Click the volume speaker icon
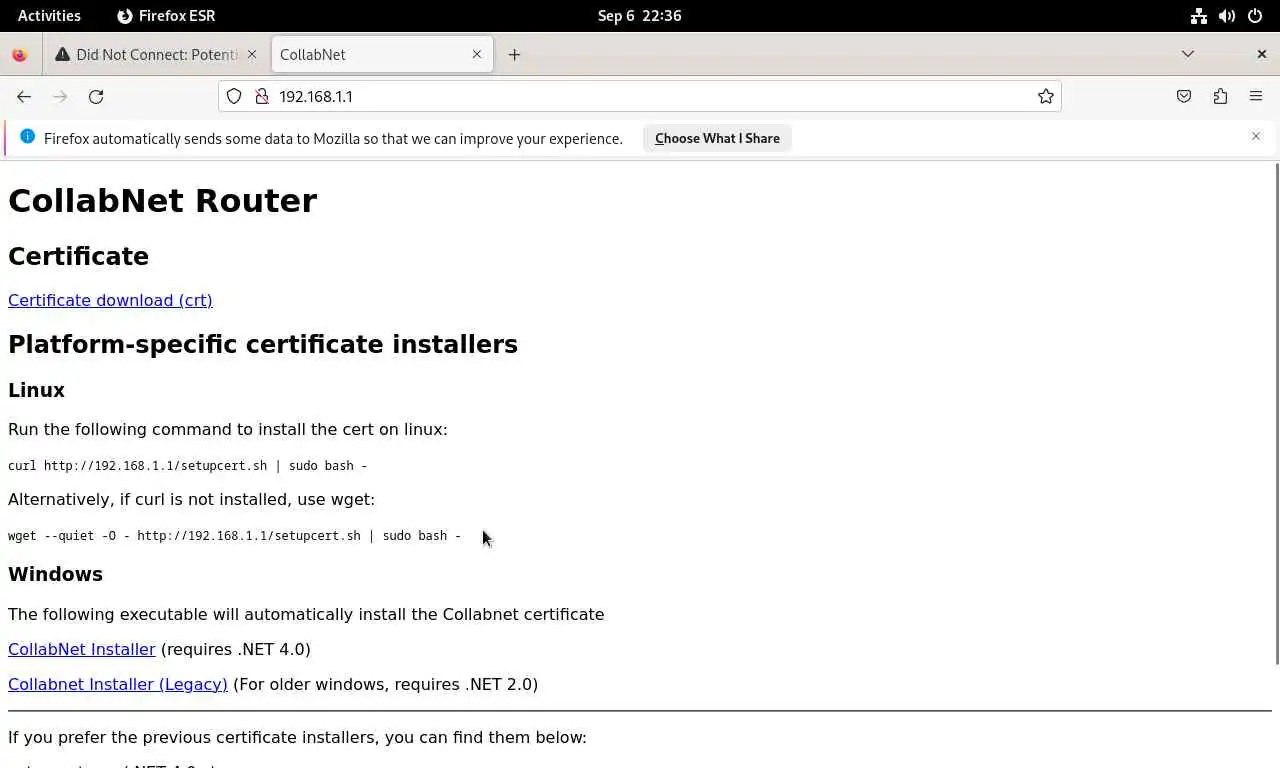Image resolution: width=1280 pixels, height=768 pixels. [x=1227, y=15]
